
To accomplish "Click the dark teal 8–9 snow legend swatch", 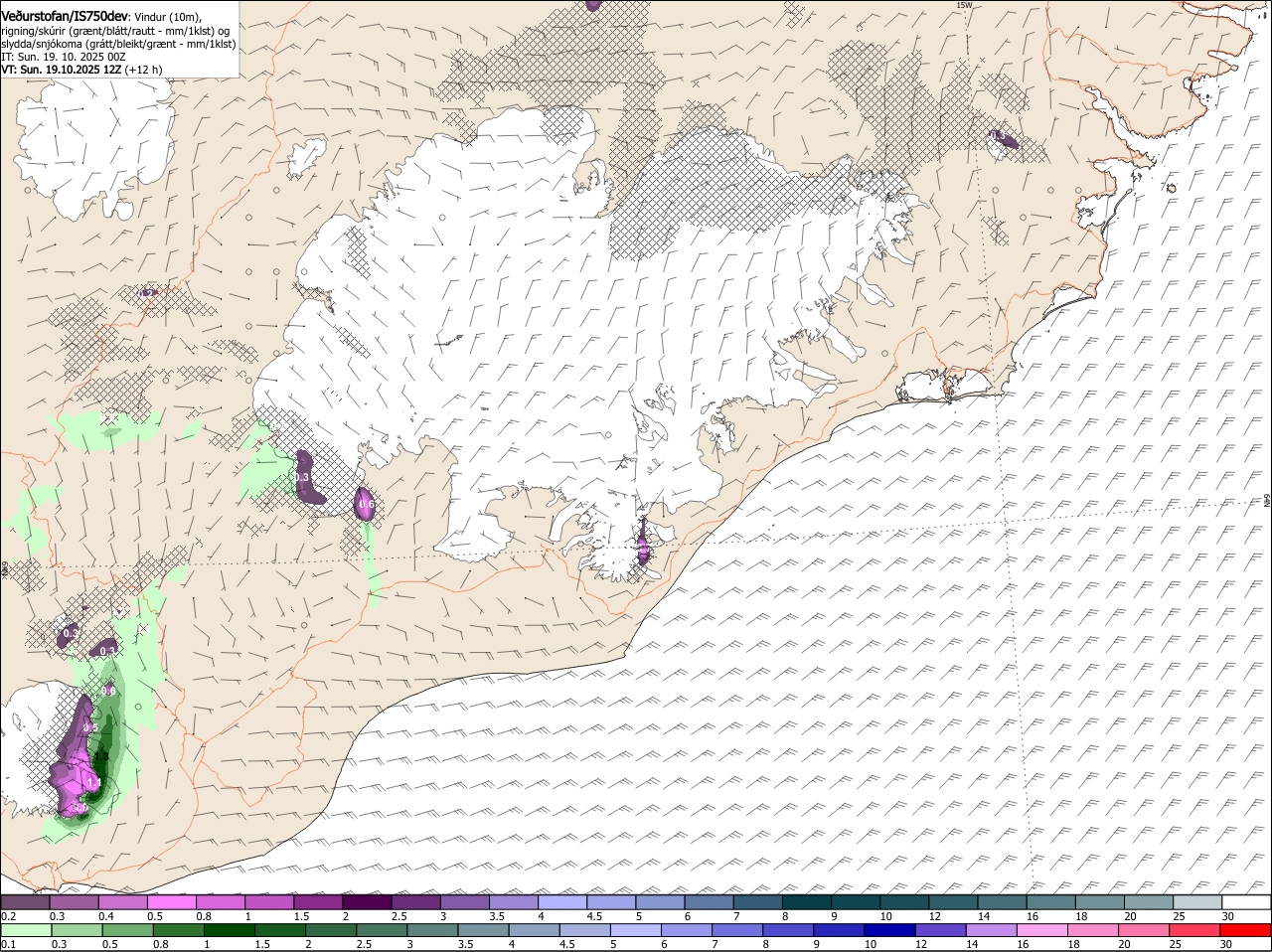I will tap(807, 902).
